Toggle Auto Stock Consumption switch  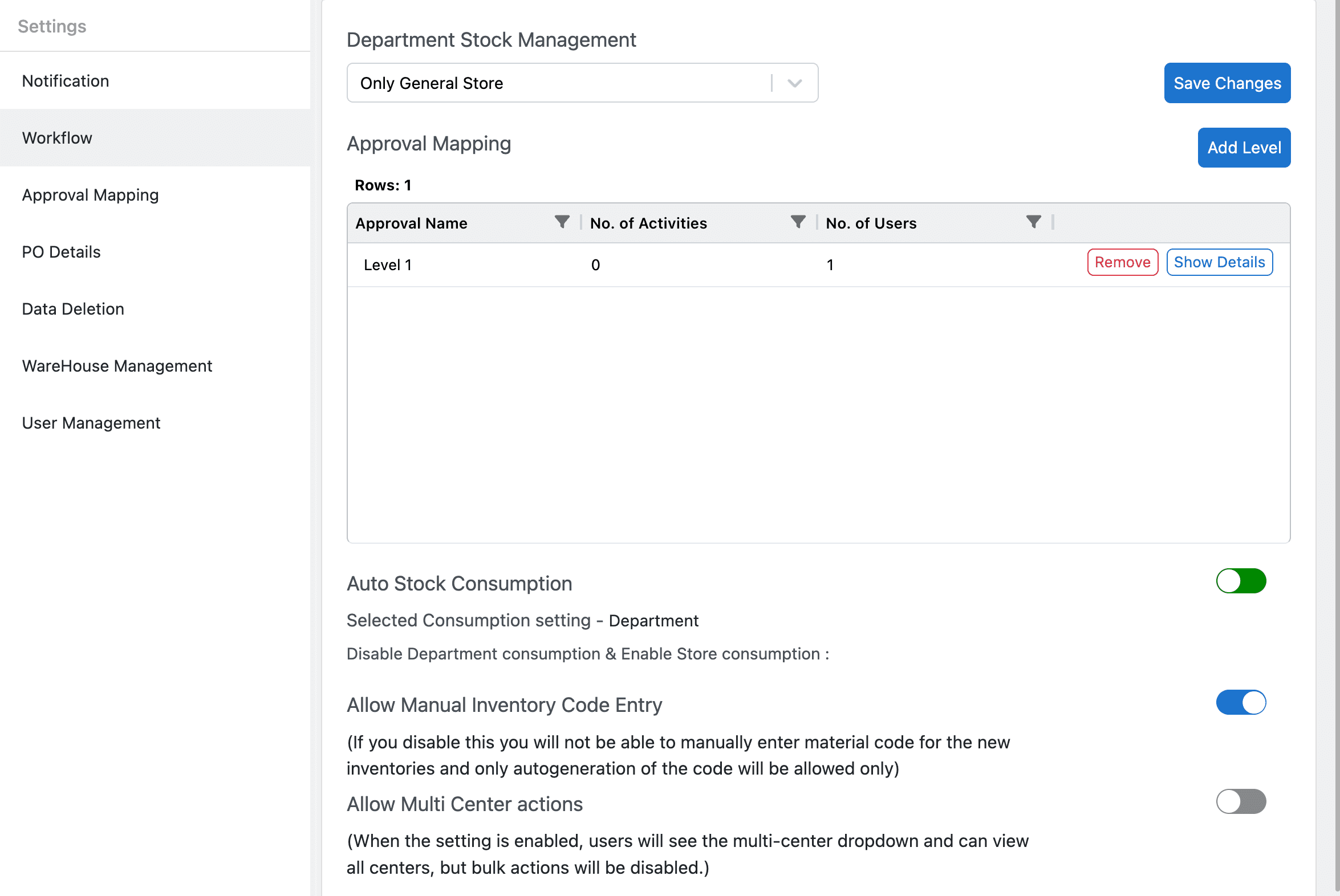click(x=1241, y=581)
